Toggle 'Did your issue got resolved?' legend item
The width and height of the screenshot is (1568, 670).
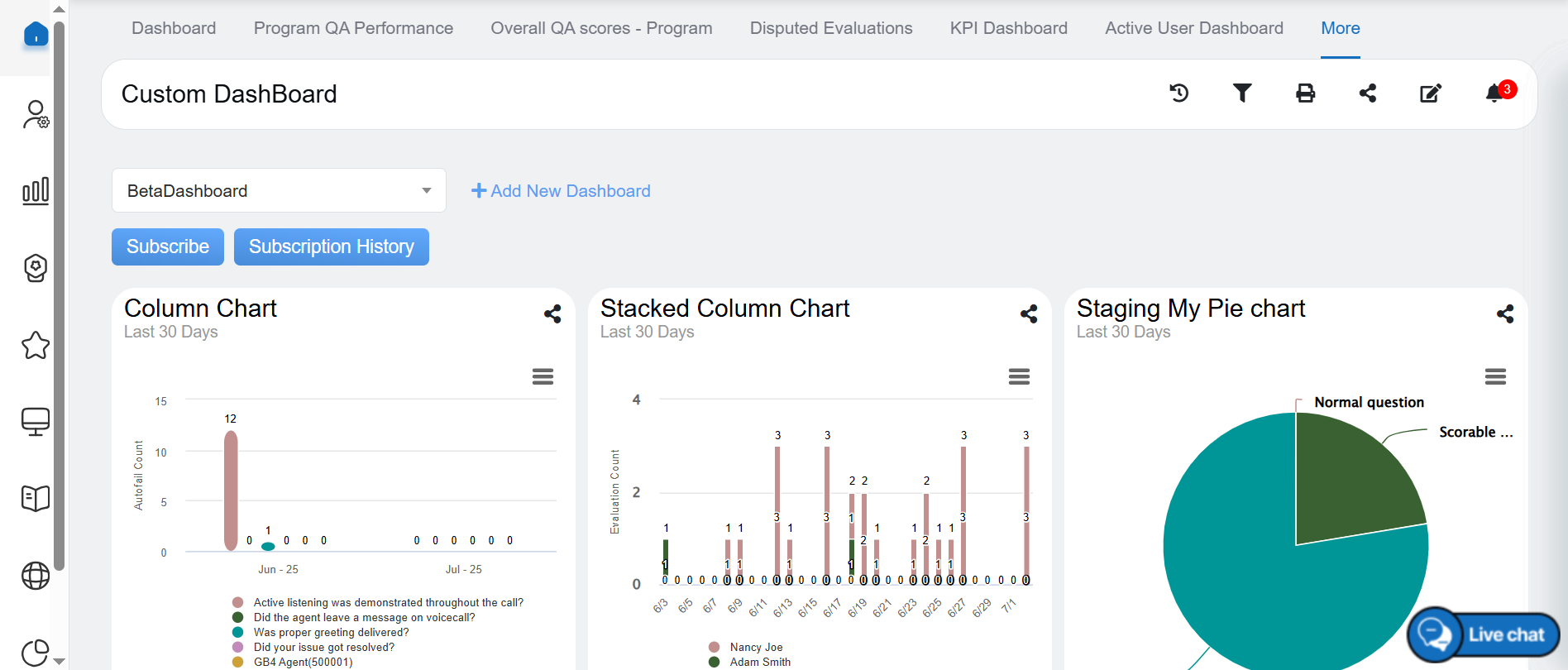click(323, 647)
